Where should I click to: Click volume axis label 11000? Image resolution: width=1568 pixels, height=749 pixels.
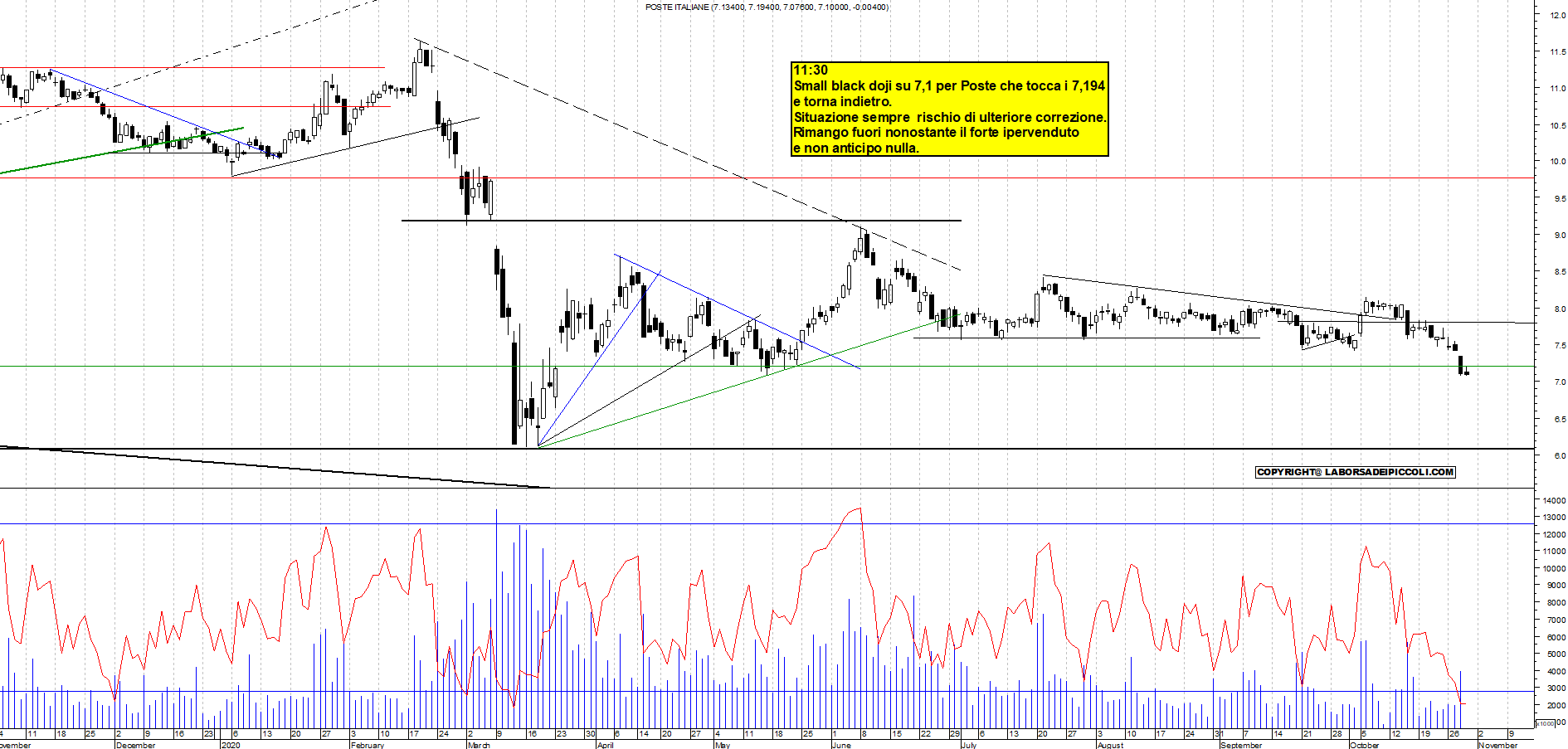pyautogui.click(x=1554, y=551)
